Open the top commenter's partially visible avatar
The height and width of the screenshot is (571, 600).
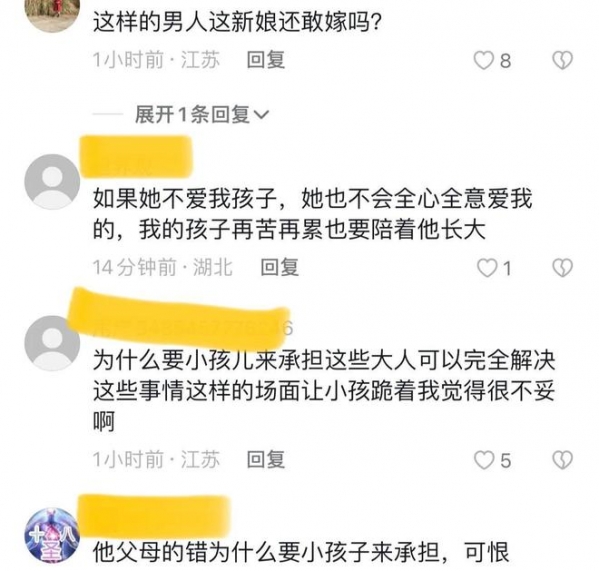coord(52,15)
